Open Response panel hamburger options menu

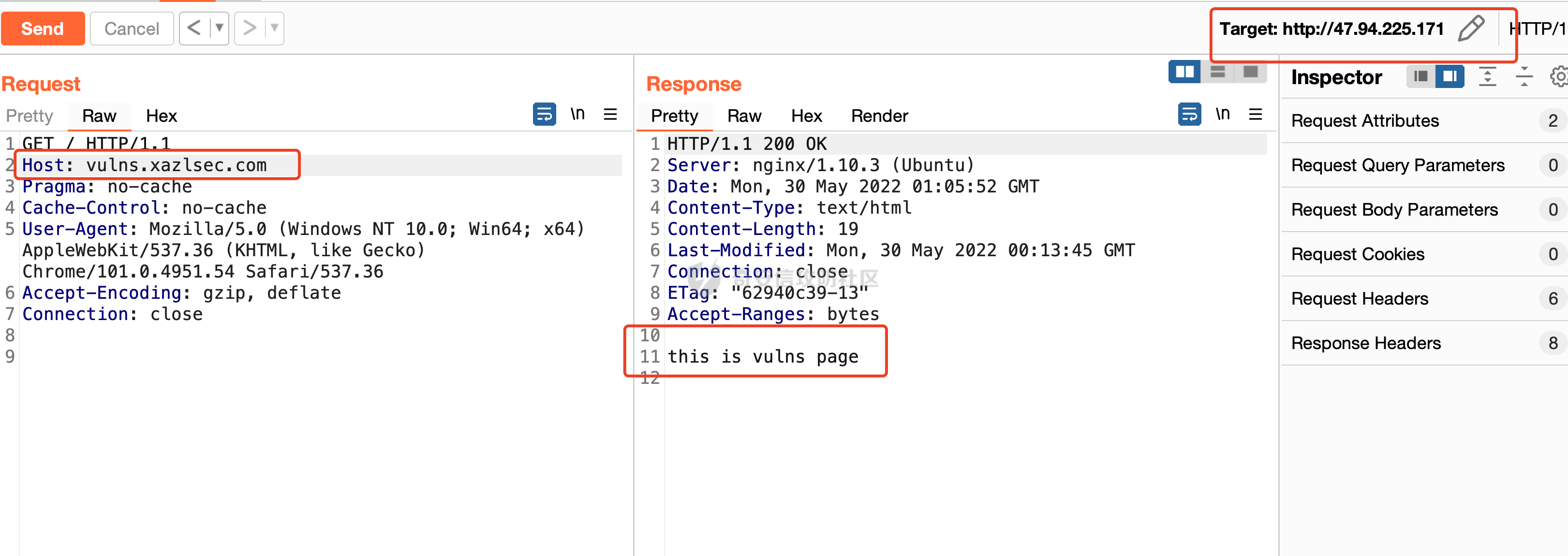click(1255, 115)
